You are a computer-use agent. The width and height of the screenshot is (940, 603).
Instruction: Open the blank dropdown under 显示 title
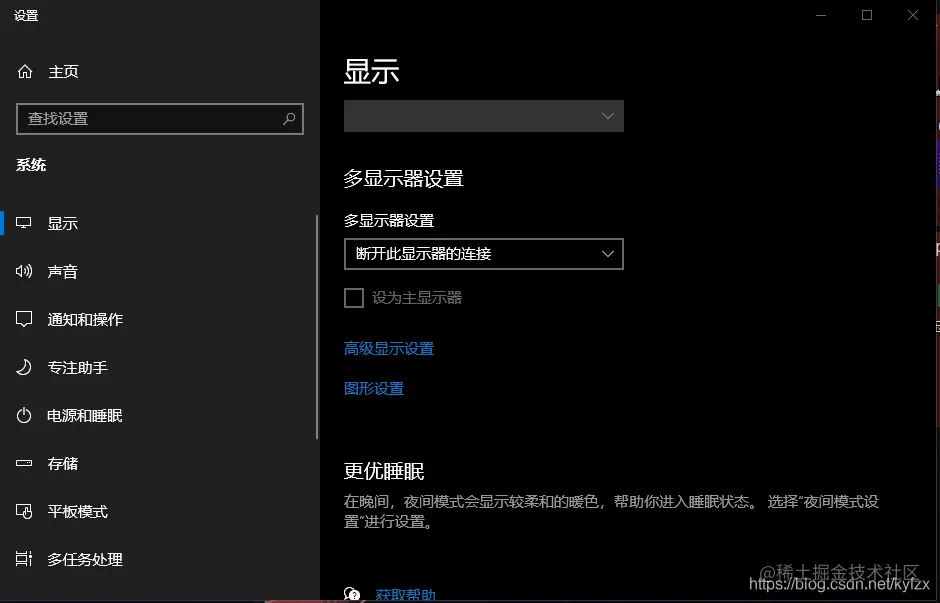pyautogui.click(x=484, y=116)
